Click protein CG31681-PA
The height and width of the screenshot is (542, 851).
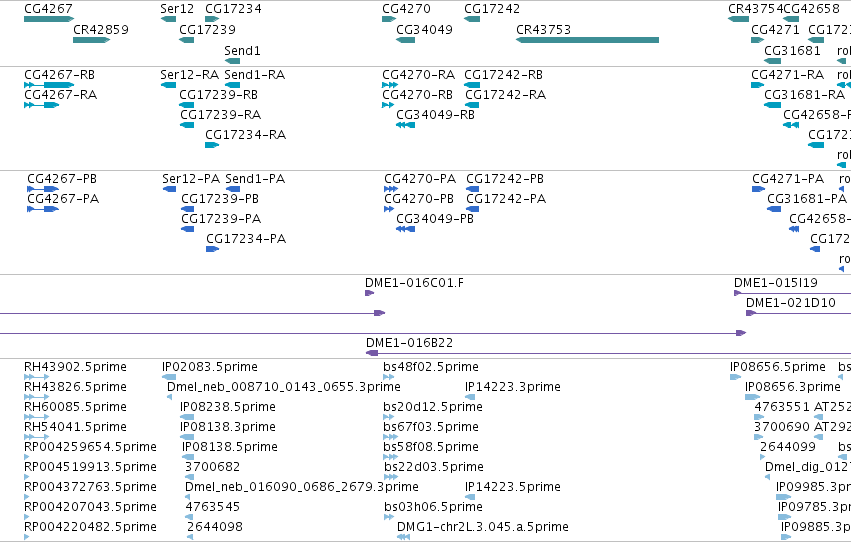point(774,209)
